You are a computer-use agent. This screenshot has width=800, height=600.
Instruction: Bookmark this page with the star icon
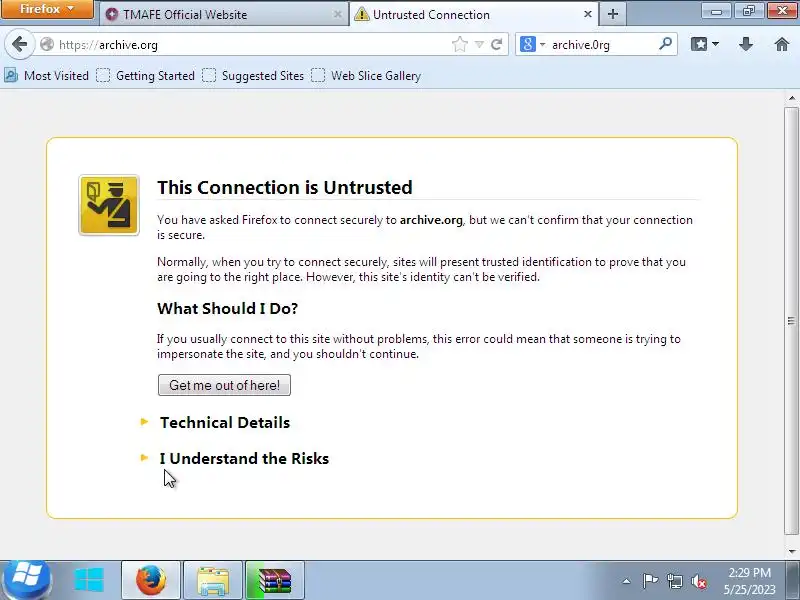pos(460,44)
